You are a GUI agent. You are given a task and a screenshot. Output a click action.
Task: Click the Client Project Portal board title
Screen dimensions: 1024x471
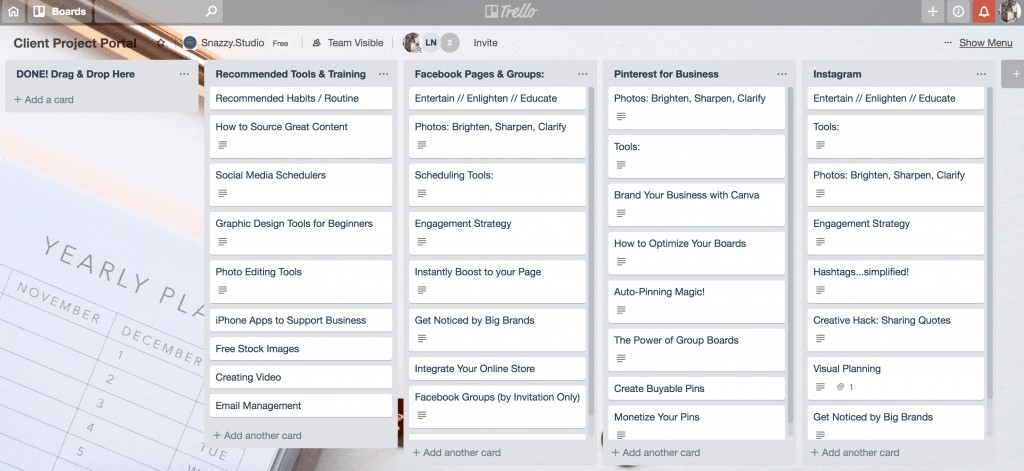(x=75, y=43)
